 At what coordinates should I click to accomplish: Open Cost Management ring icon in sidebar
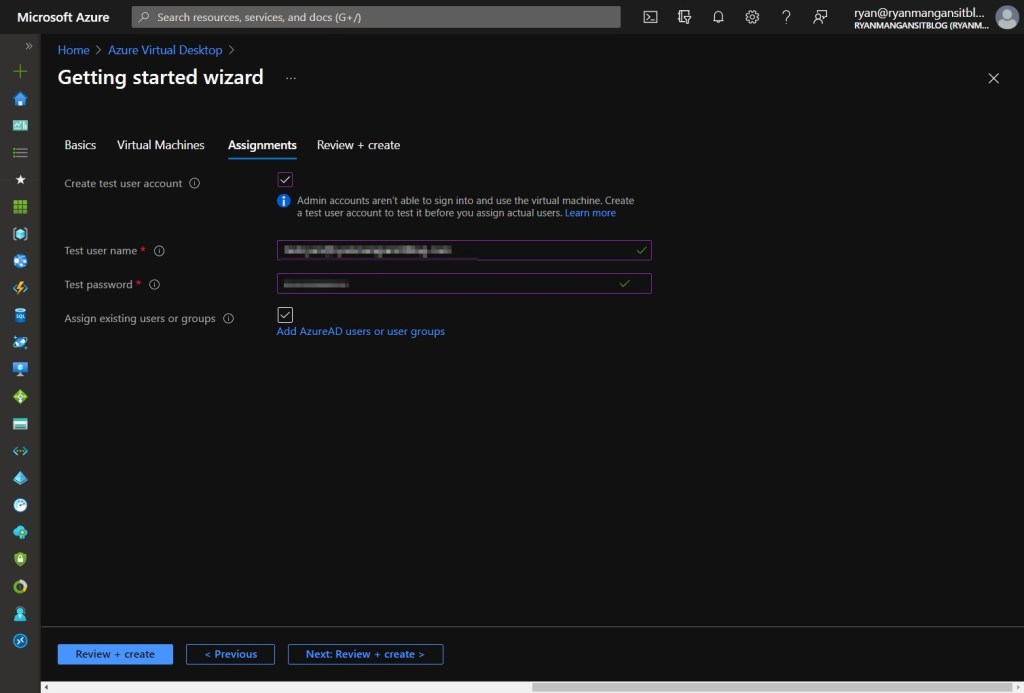pyautogui.click(x=20, y=587)
